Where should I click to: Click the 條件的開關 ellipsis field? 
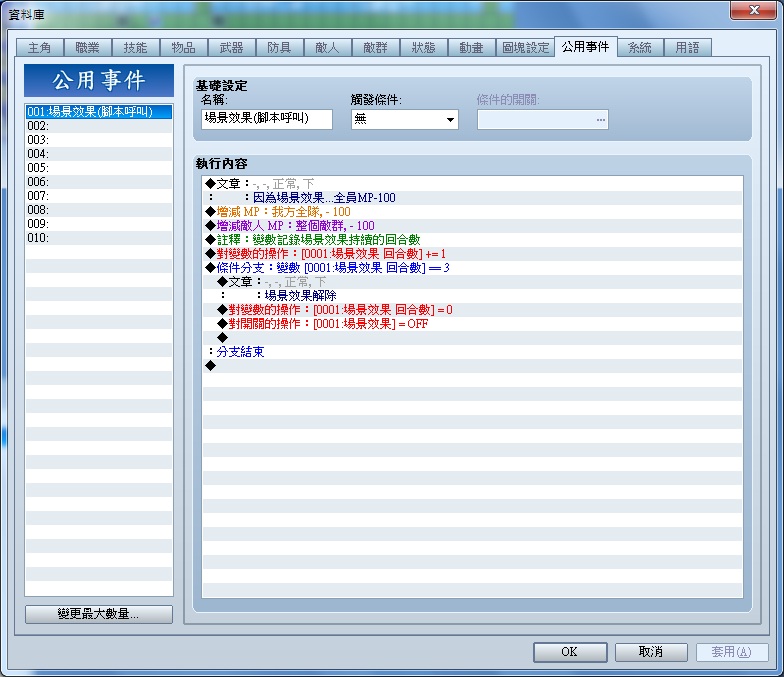click(542, 120)
